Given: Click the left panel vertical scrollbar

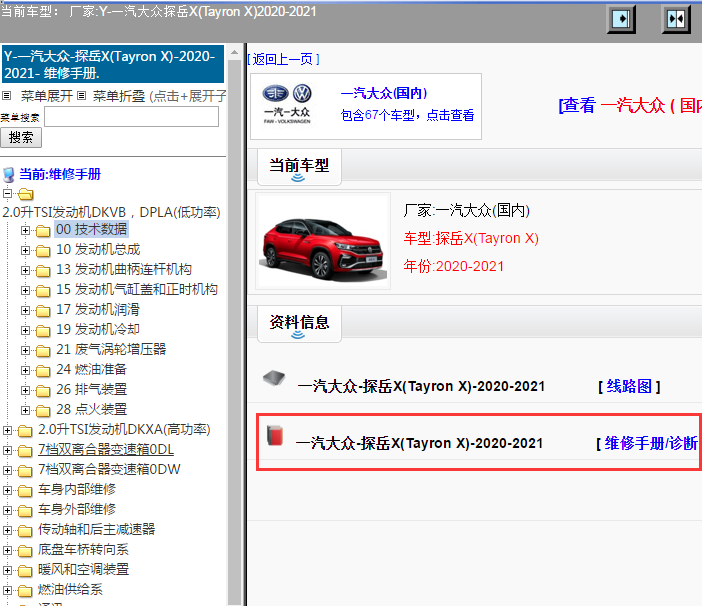Looking at the screenshot, I should (x=234, y=331).
